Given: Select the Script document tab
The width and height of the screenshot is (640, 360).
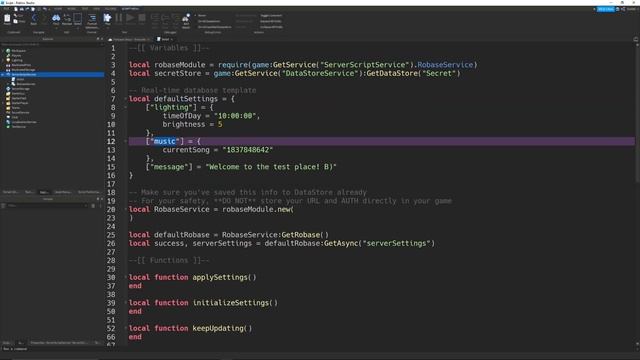Looking at the screenshot, I should 165,39.
